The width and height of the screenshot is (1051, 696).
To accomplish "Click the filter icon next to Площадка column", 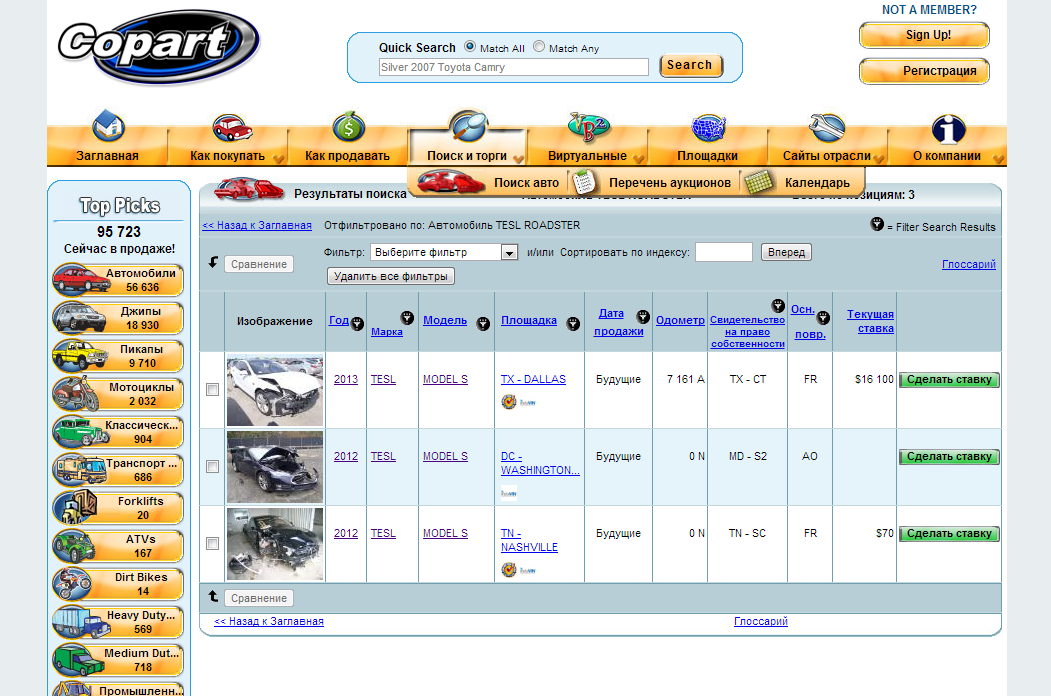I will click(x=573, y=324).
